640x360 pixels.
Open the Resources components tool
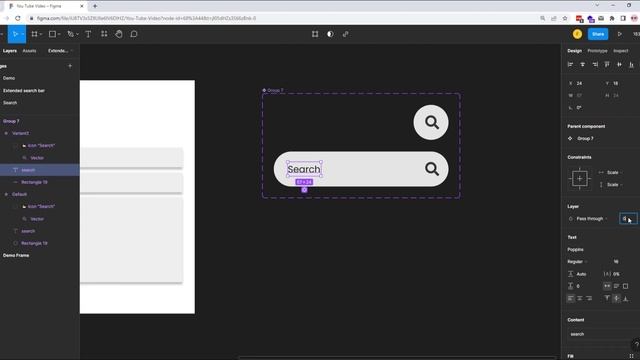[104, 34]
